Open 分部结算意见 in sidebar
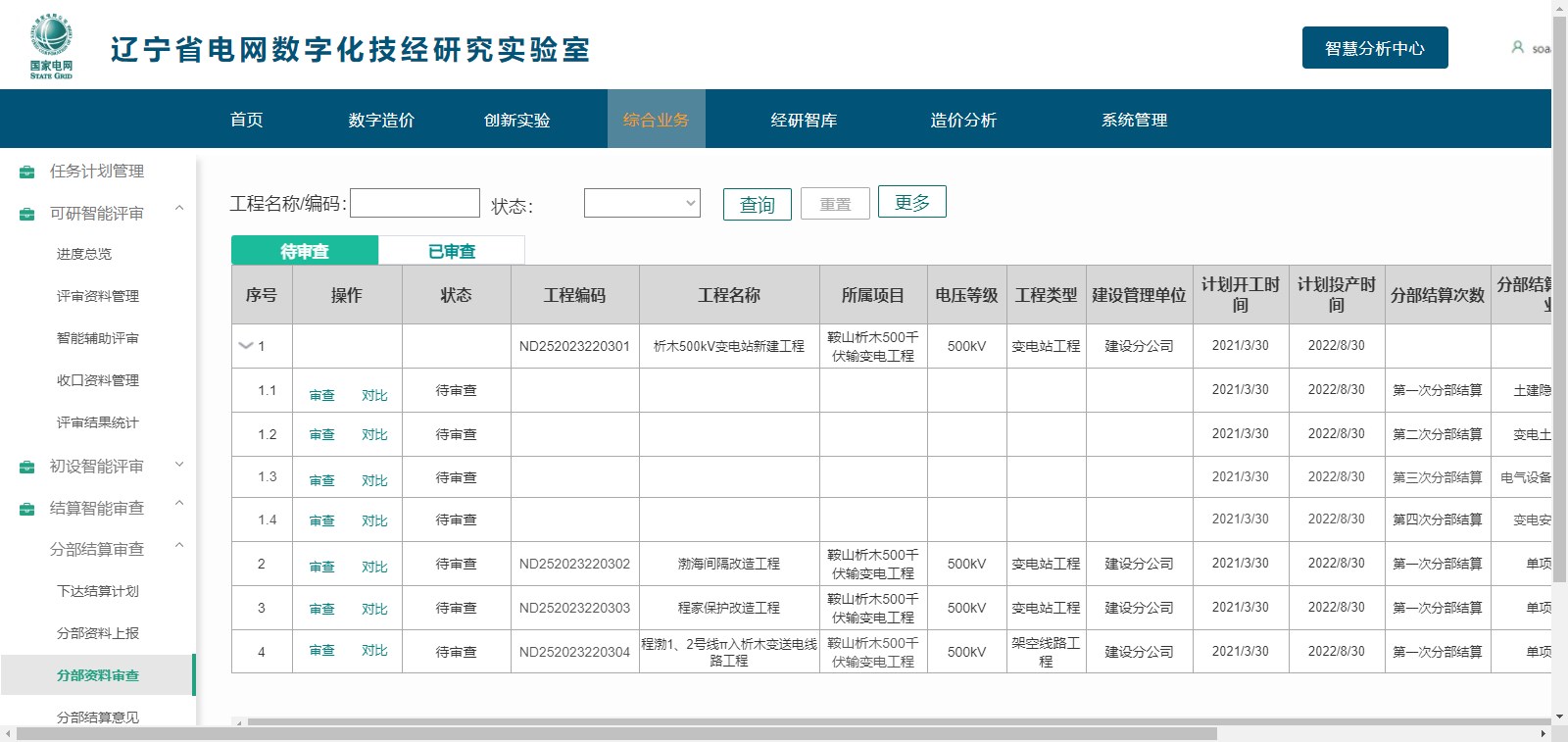 (x=98, y=717)
